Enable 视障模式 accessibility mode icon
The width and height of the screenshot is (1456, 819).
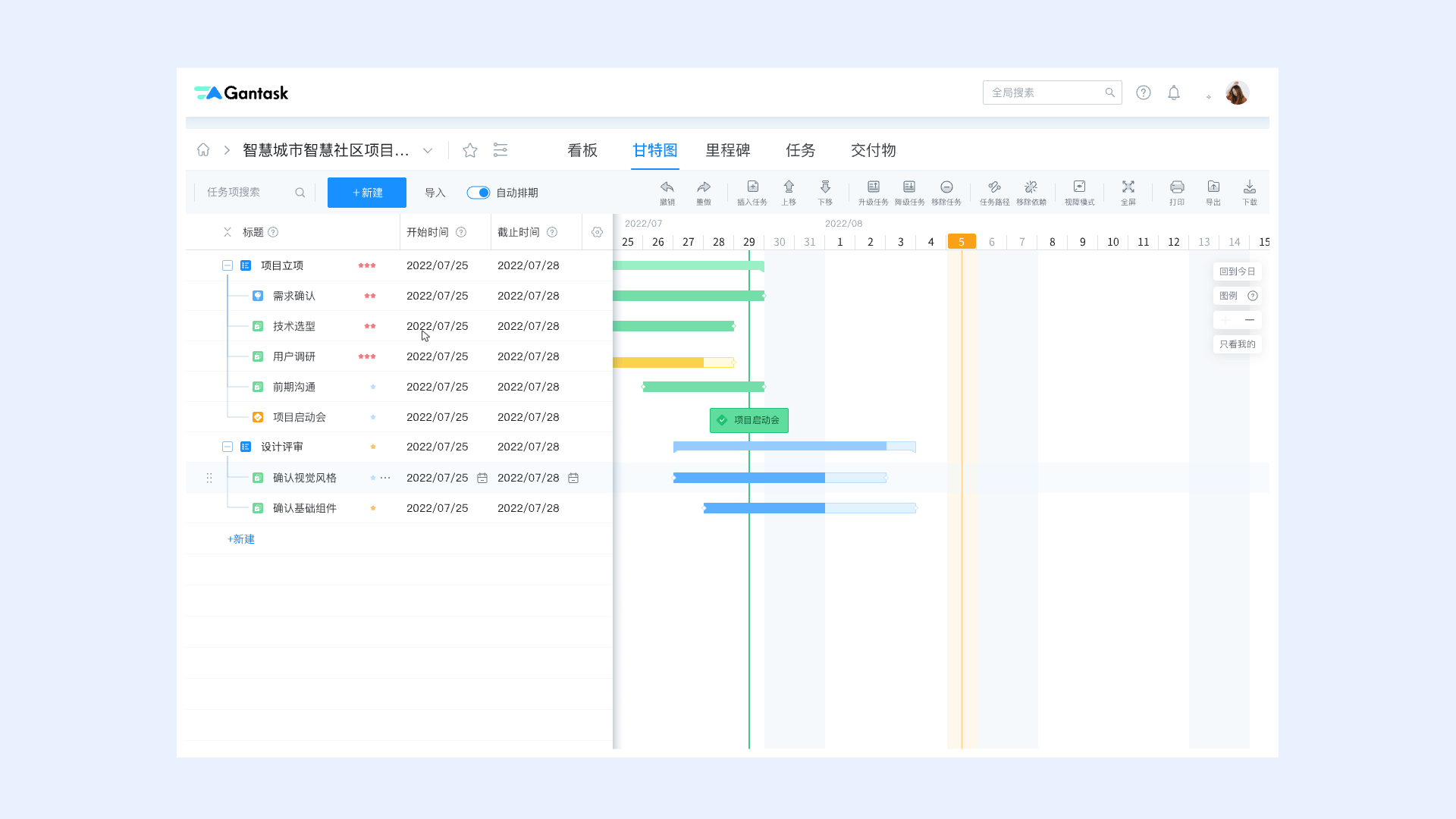click(x=1079, y=187)
